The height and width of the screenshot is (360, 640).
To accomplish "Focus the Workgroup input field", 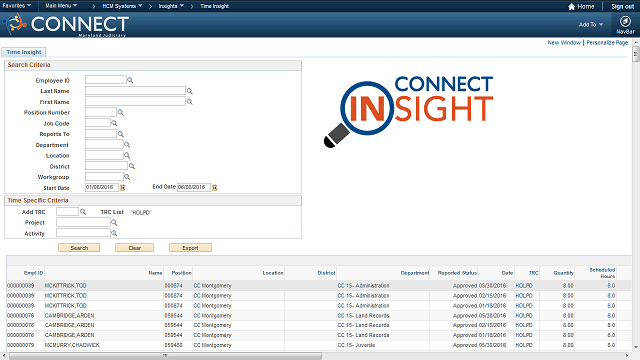I will pos(104,177).
